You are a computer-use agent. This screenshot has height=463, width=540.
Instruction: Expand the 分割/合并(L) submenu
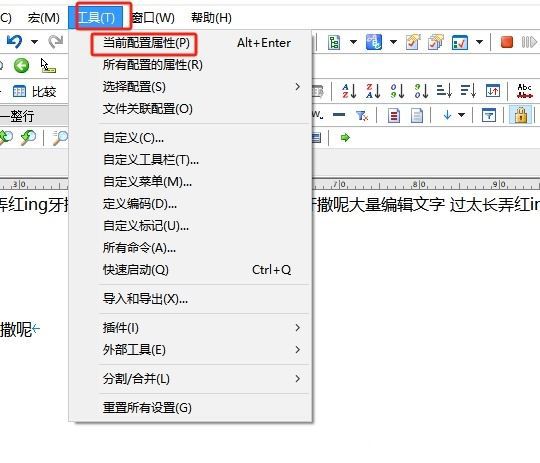190,379
